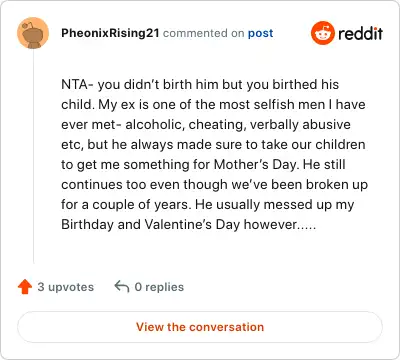Image resolution: width=400 pixels, height=360 pixels.
Task: Click the "0 replies" count label
Action: click(159, 287)
